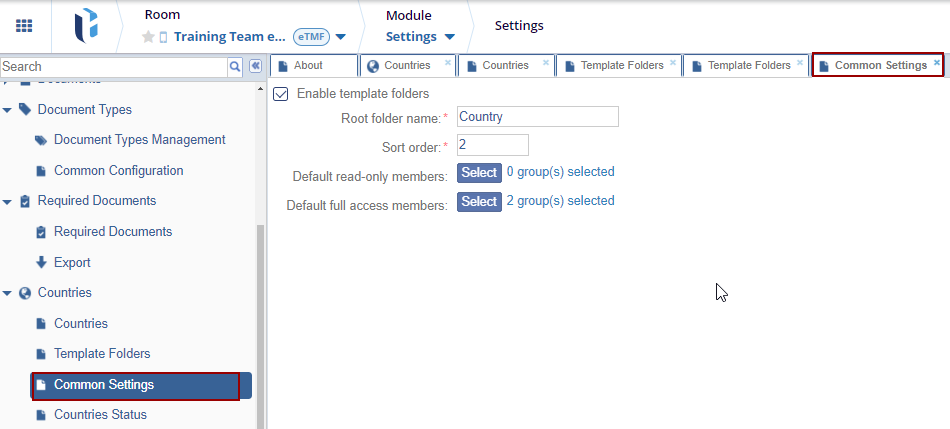Viewport: 950px width, 429px height.
Task: Toggle Enable template folders checkbox
Action: pyautogui.click(x=281, y=94)
